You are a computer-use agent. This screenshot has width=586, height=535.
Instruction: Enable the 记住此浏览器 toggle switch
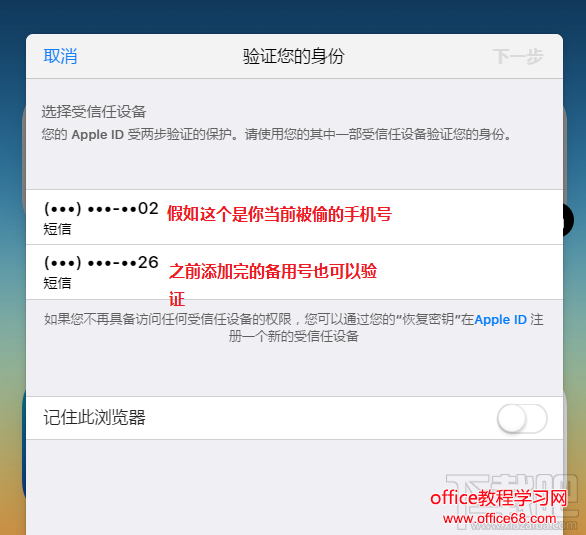522,418
